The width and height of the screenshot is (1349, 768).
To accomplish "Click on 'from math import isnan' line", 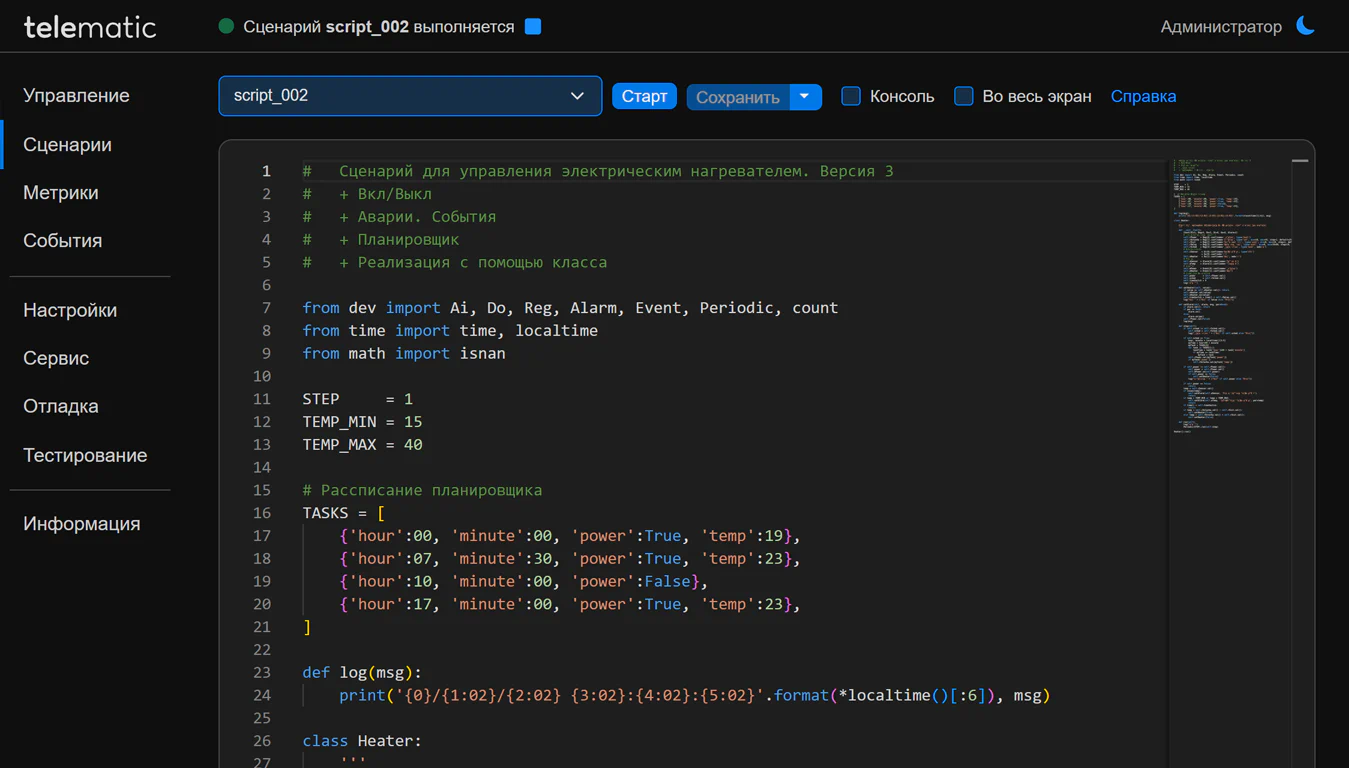I will pos(404,353).
